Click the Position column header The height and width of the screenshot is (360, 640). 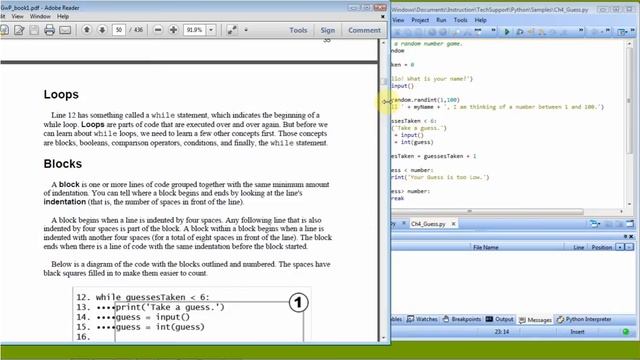(601, 247)
